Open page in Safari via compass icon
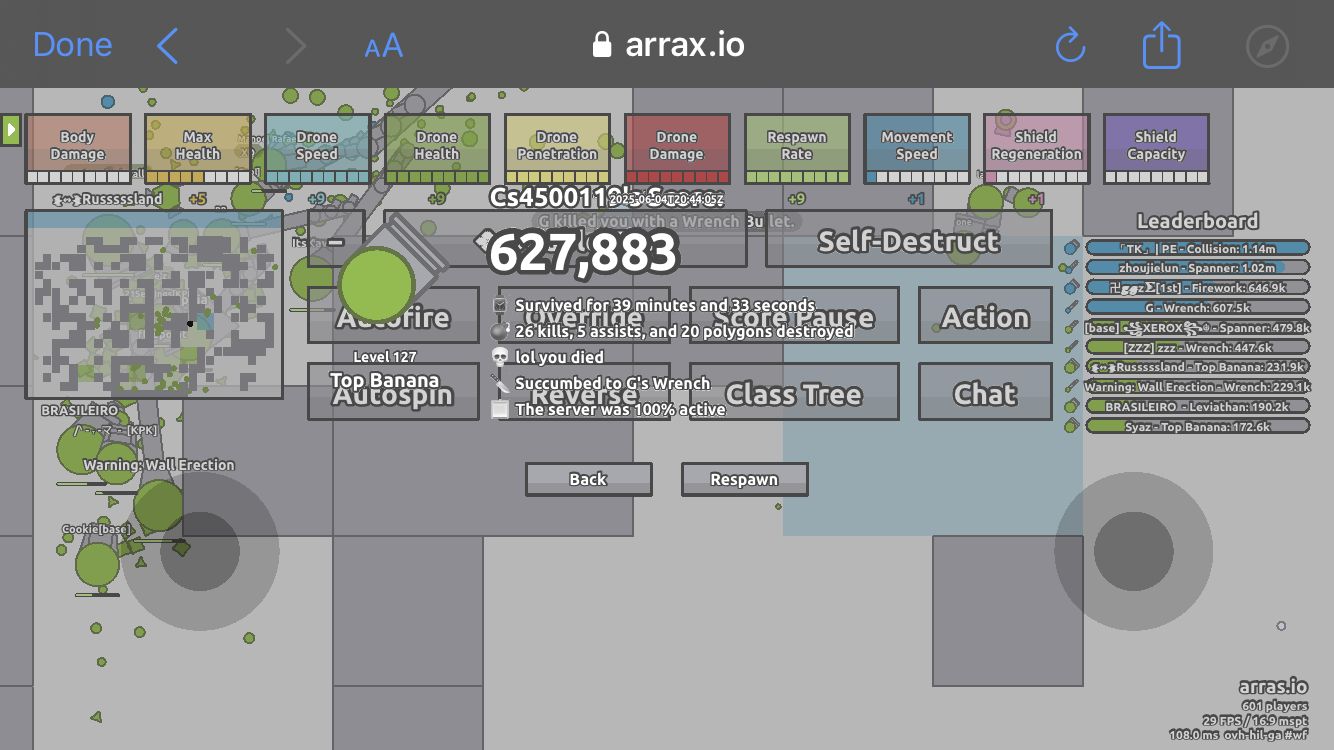 1268,46
